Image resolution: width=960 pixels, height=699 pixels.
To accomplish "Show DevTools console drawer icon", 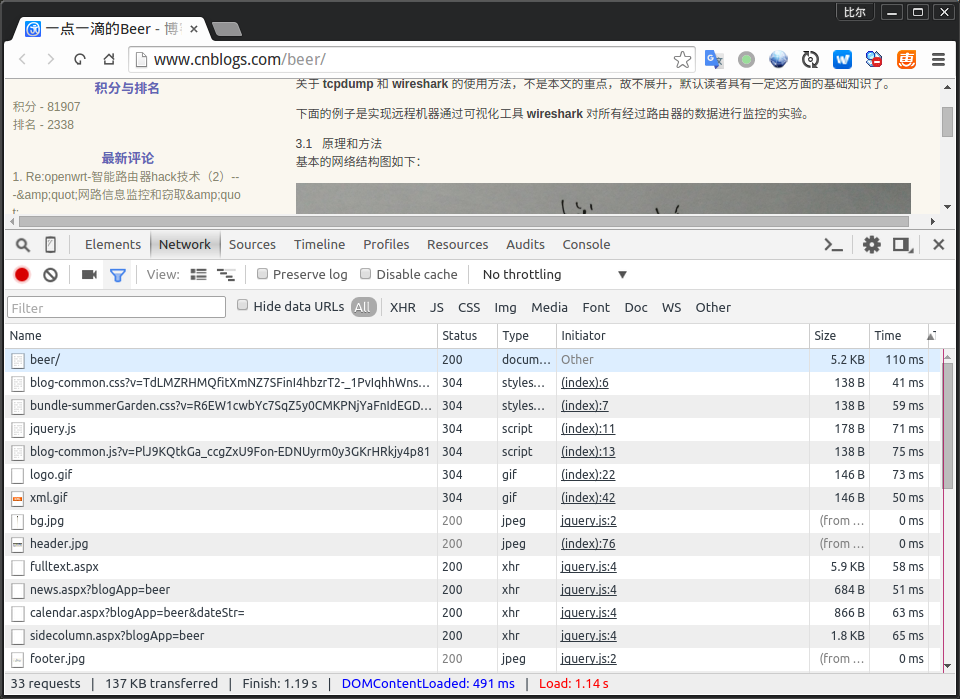I will [x=833, y=245].
